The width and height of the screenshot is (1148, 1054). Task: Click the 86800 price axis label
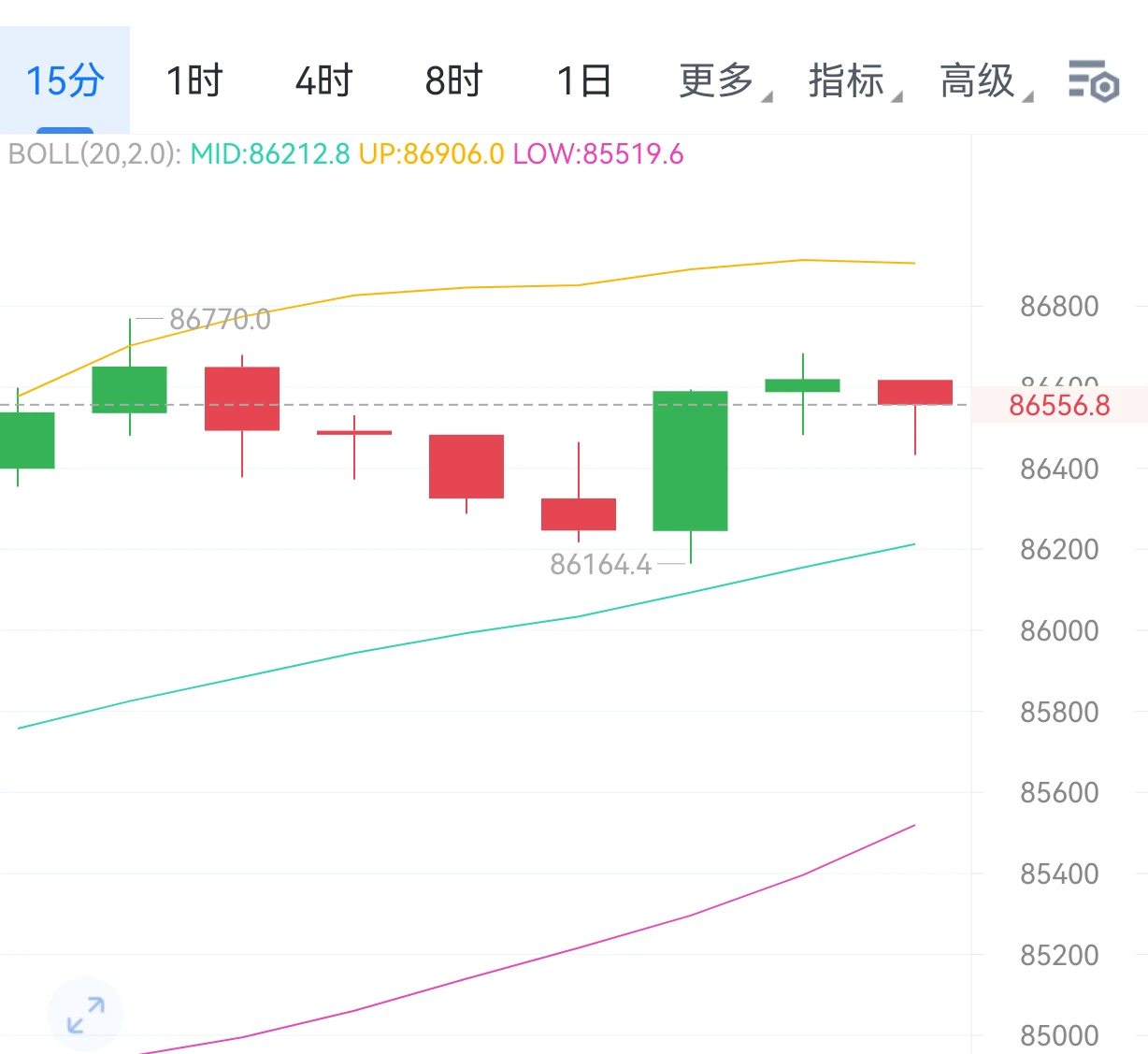point(1059,306)
